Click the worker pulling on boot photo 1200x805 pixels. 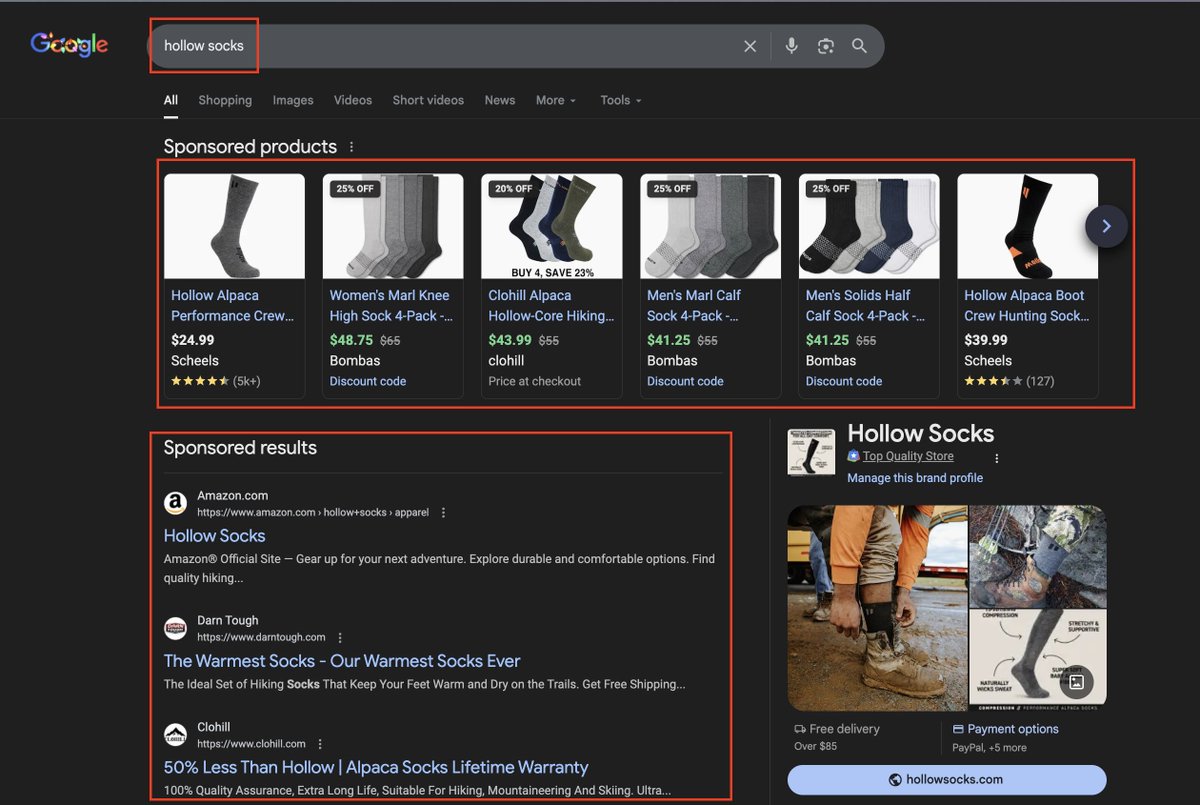[877, 607]
